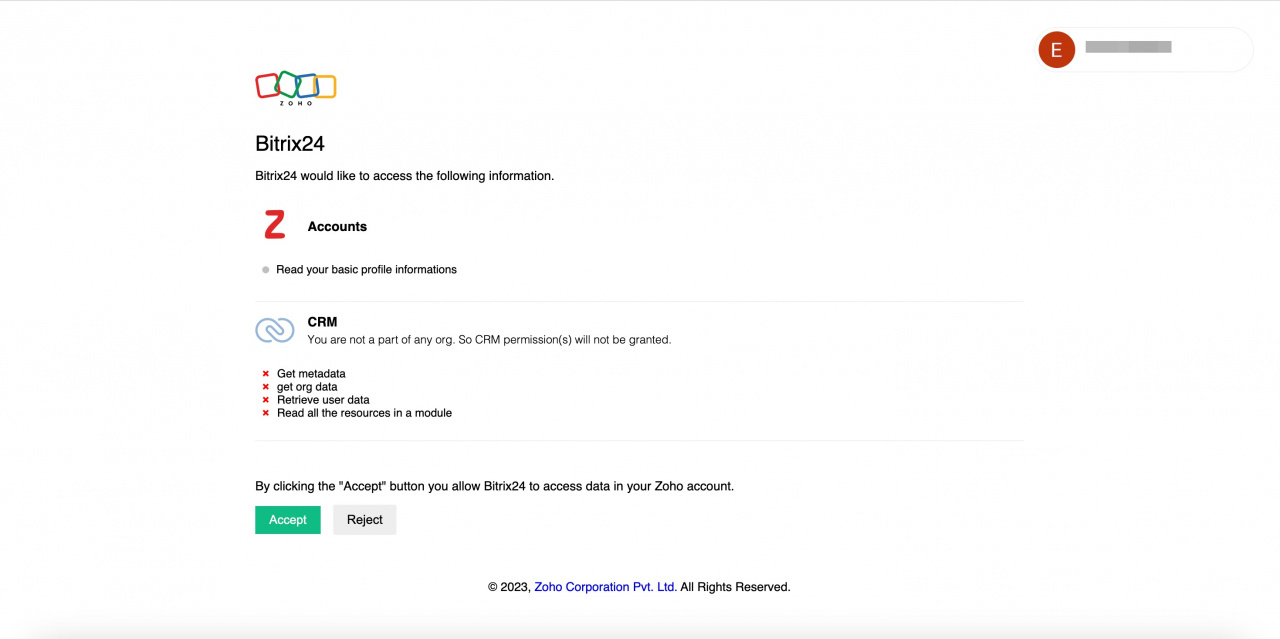Click the Read your basic profile informations text
Image resolution: width=1280 pixels, height=639 pixels.
pos(367,269)
